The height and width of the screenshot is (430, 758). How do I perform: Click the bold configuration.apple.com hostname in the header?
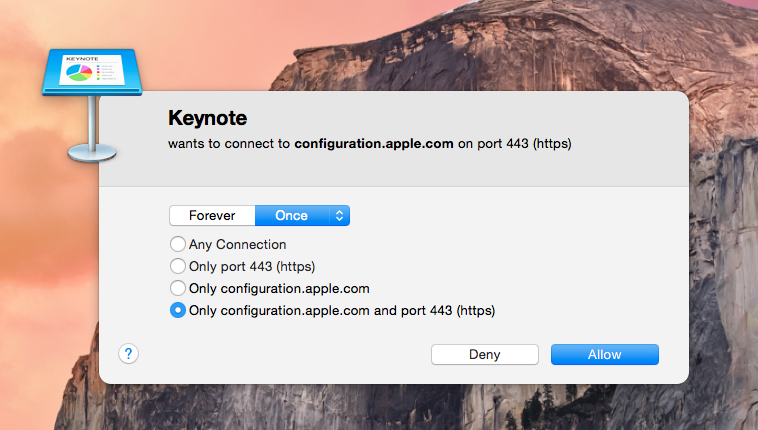374,144
